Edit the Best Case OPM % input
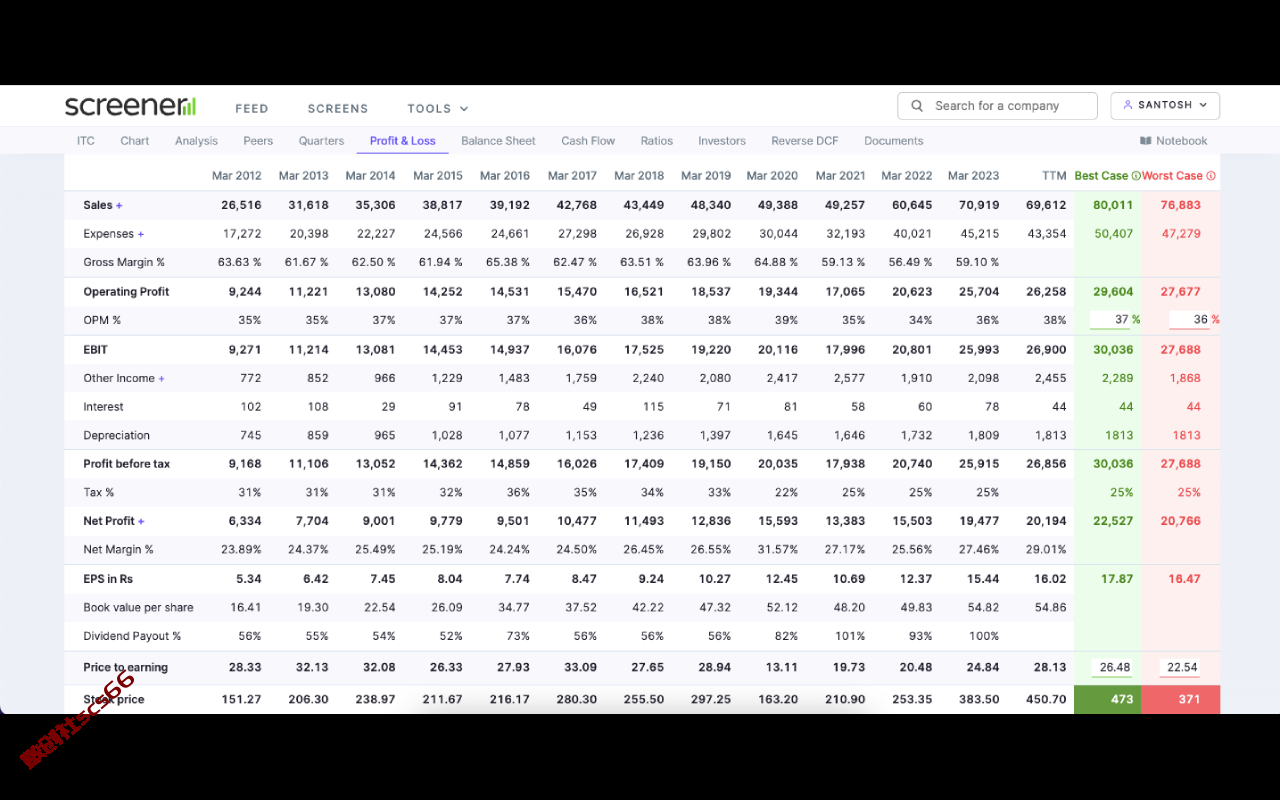The height and width of the screenshot is (800, 1280). (1110, 320)
